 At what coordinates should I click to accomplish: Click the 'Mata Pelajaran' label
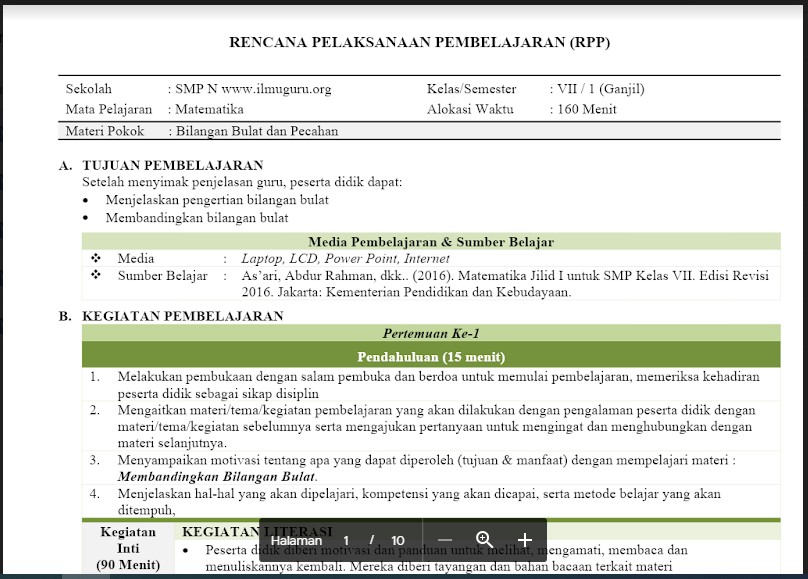click(109, 109)
